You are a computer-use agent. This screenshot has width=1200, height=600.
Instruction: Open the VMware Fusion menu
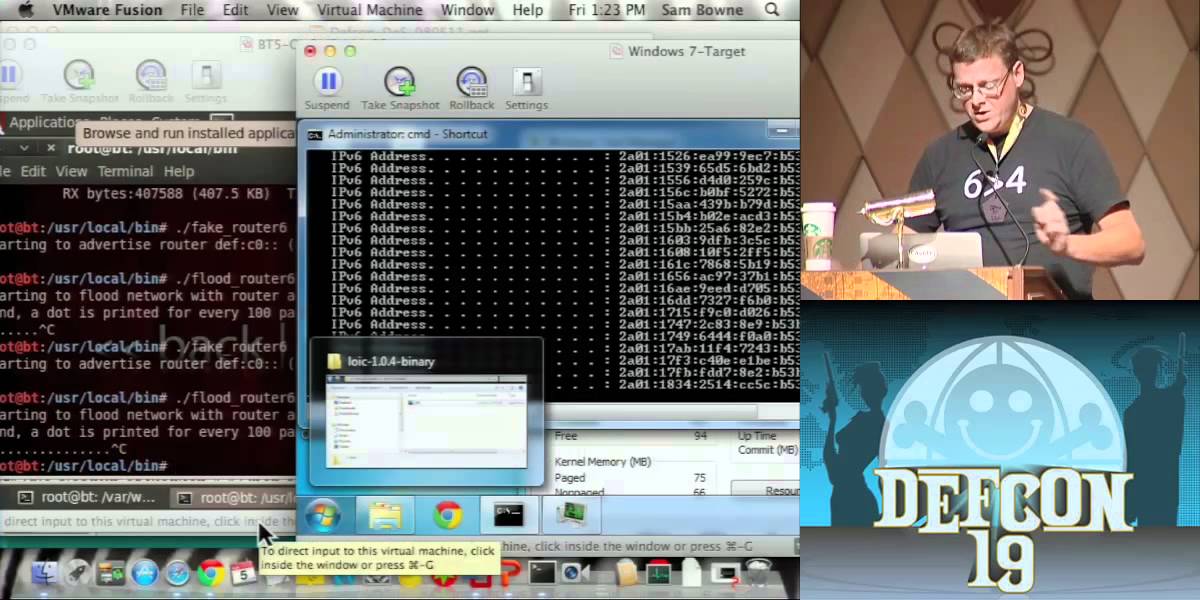[107, 10]
